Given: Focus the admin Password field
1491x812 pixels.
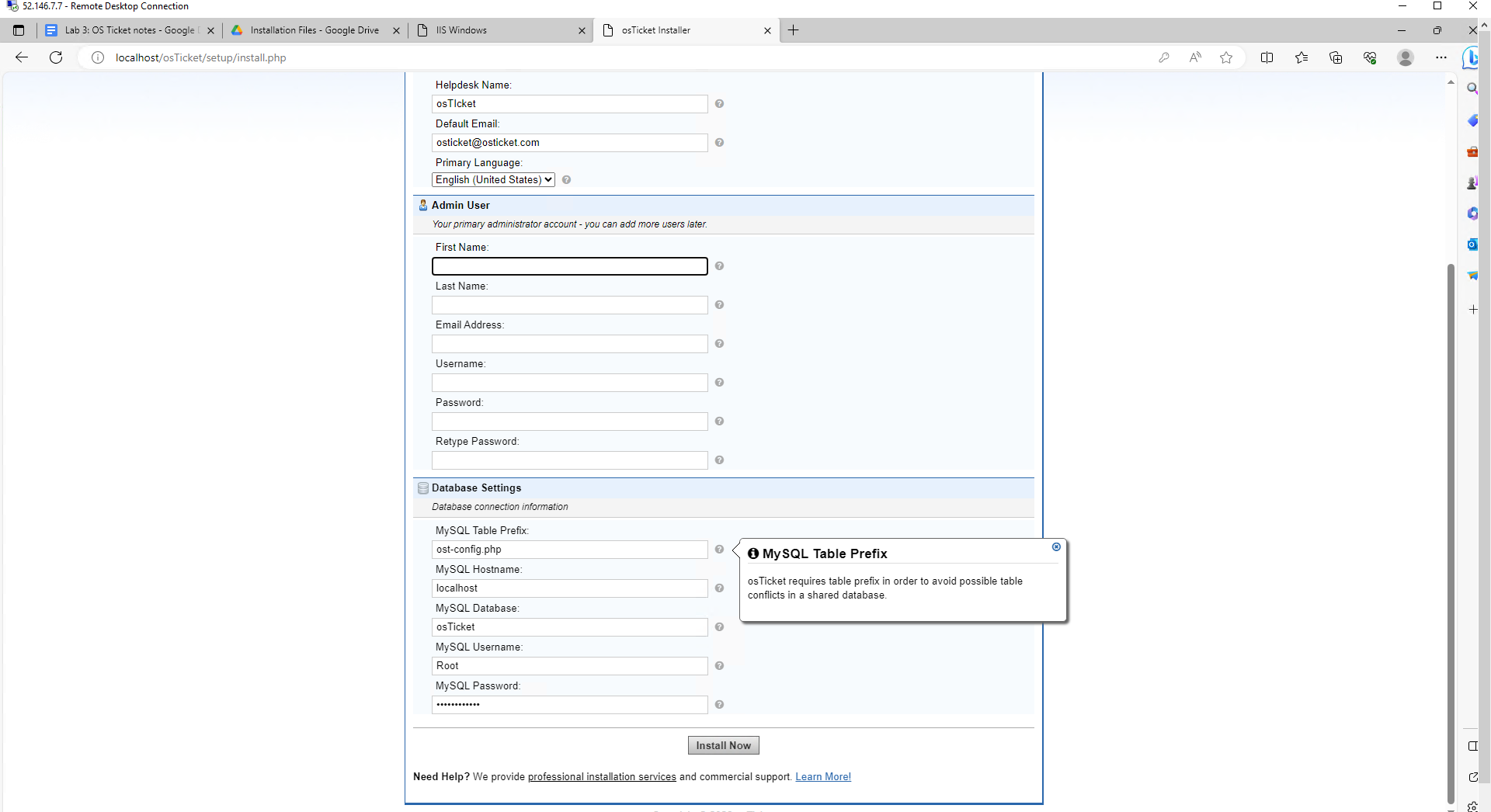Looking at the screenshot, I should pos(569,422).
